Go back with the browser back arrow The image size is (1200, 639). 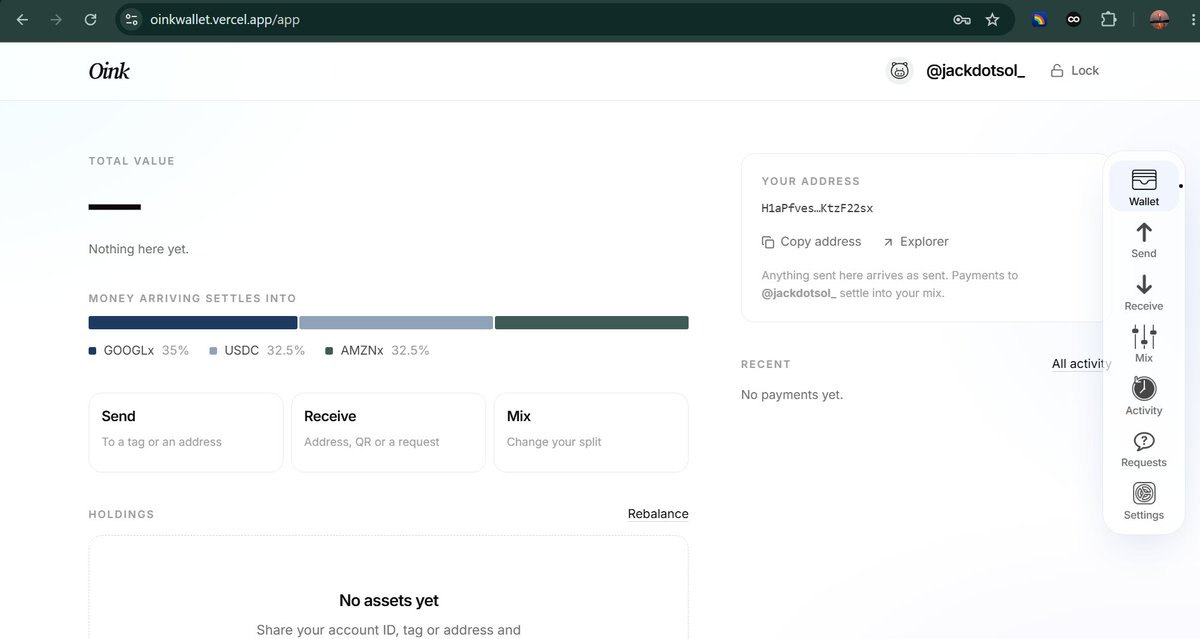22,19
